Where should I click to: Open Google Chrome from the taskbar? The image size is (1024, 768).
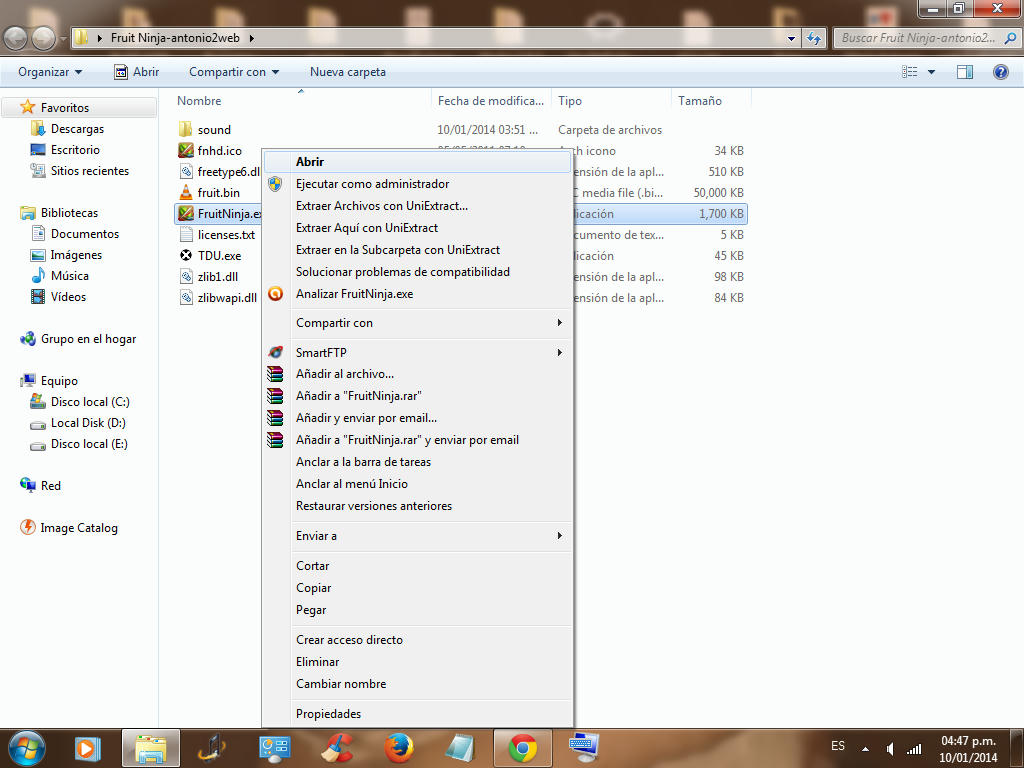pyautogui.click(x=522, y=747)
